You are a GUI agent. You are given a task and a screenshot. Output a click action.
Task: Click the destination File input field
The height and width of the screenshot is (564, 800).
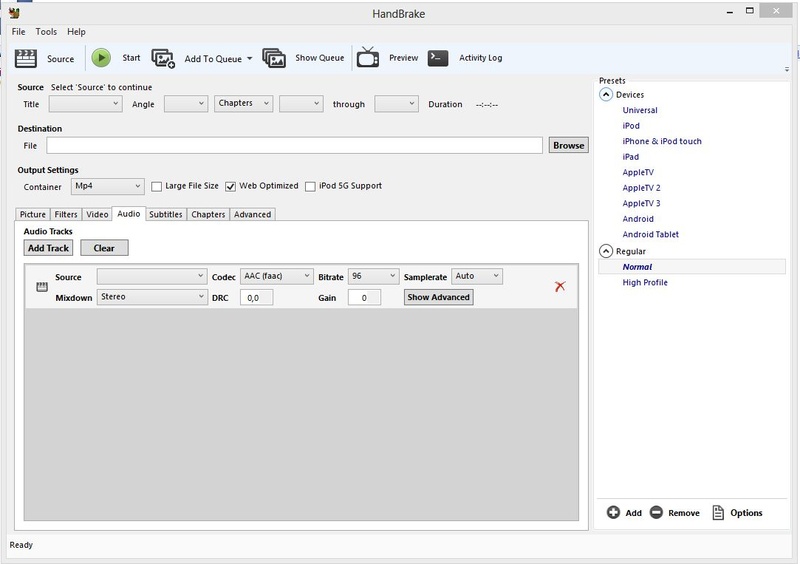tap(295, 145)
